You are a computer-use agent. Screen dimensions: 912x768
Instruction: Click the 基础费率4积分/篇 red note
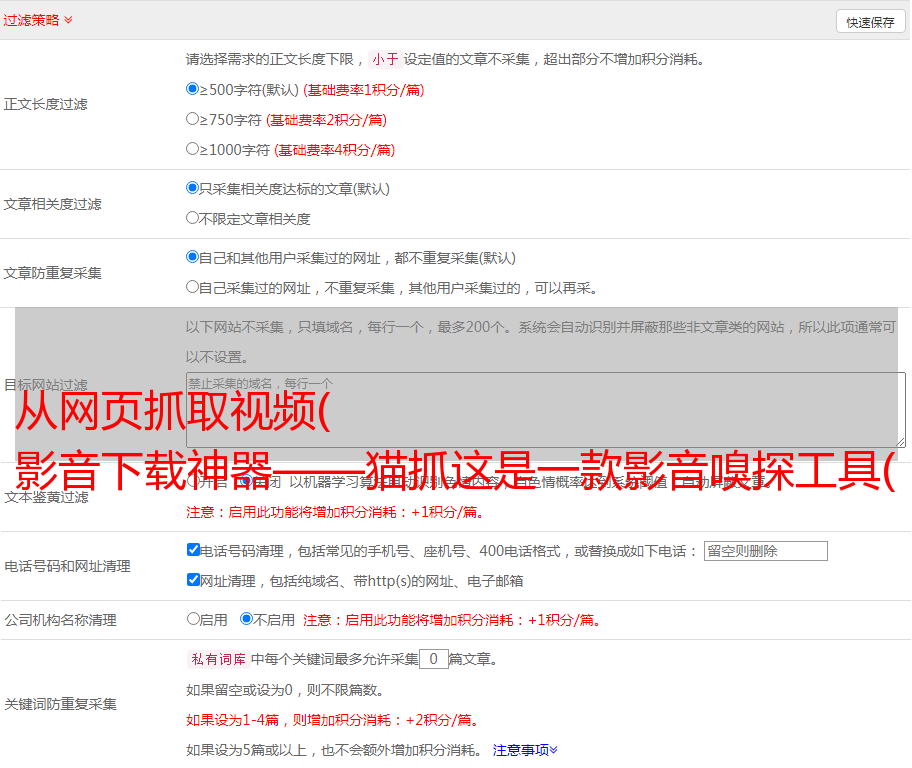[334, 150]
